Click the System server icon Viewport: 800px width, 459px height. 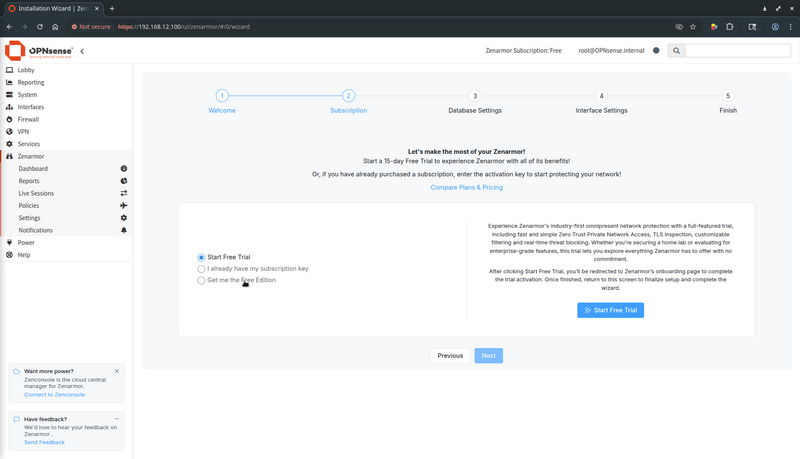click(9, 94)
